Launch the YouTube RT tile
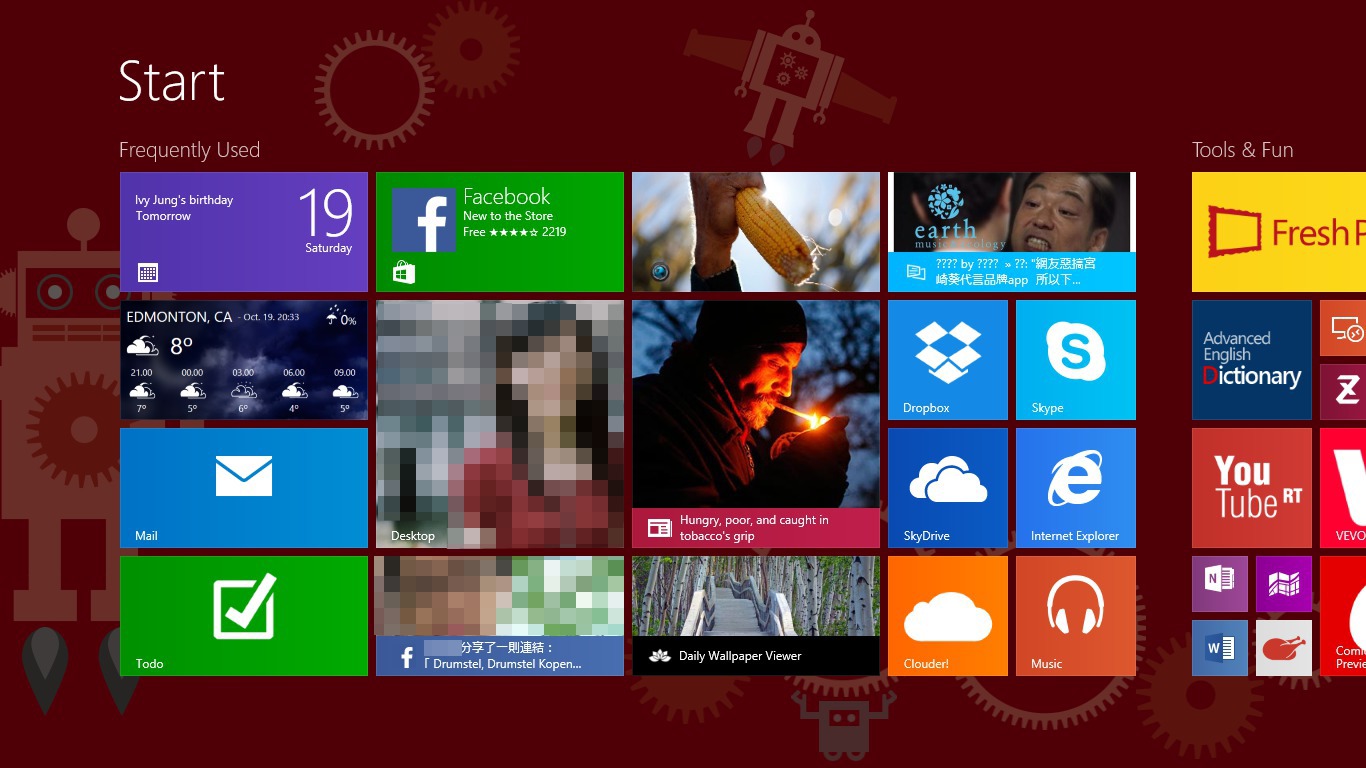1366x768 pixels. [1252, 488]
